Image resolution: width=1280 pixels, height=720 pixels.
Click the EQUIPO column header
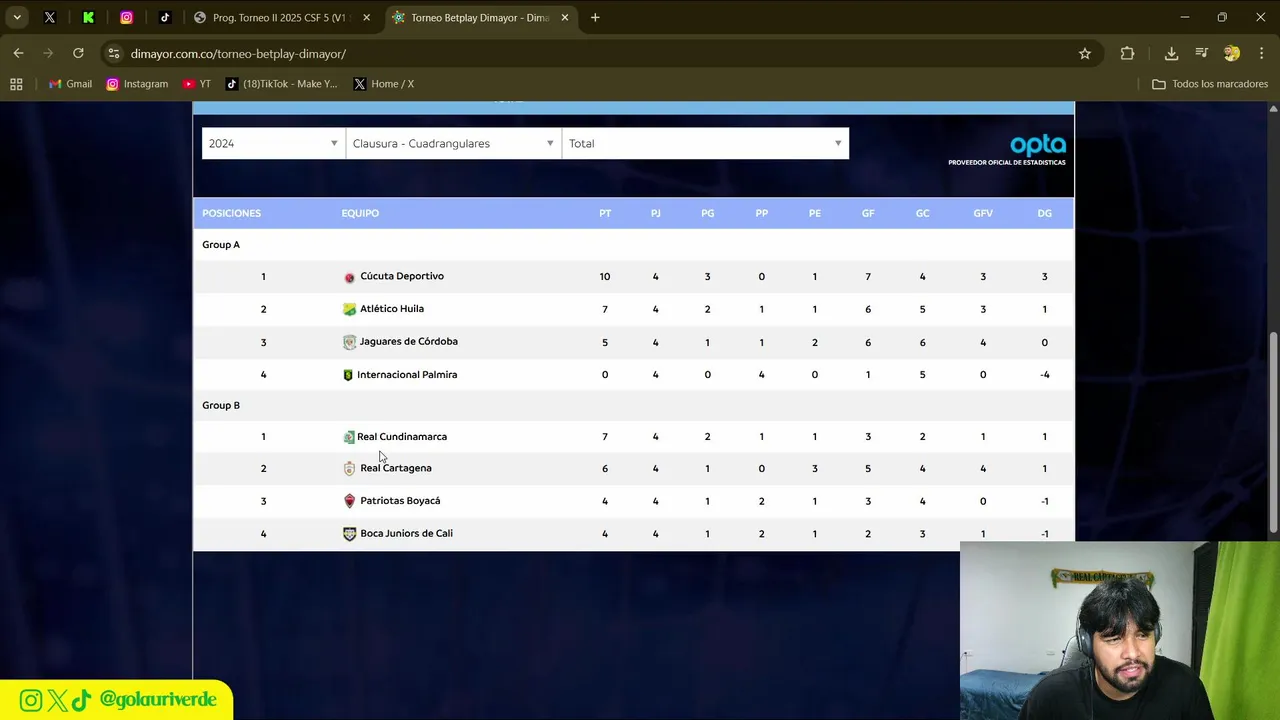(x=360, y=213)
